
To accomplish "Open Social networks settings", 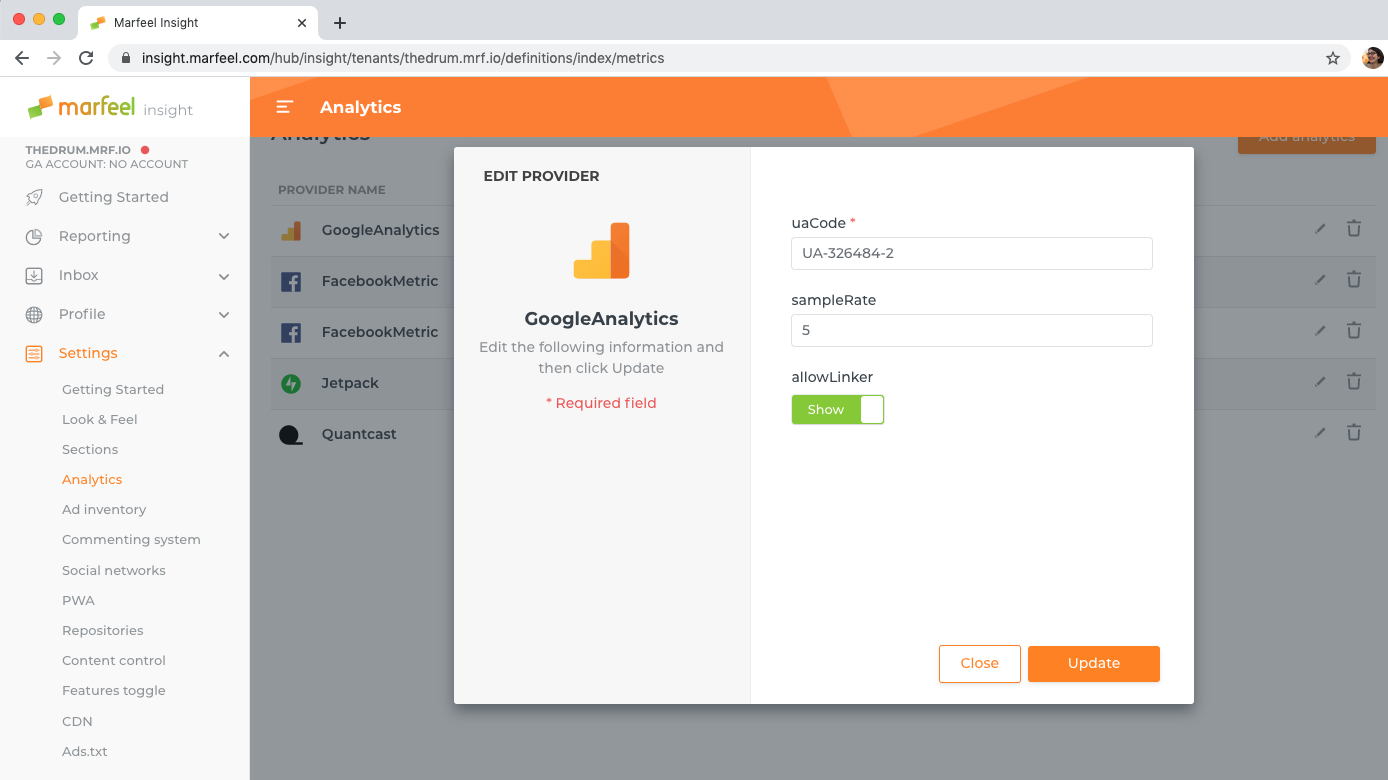I will point(114,570).
